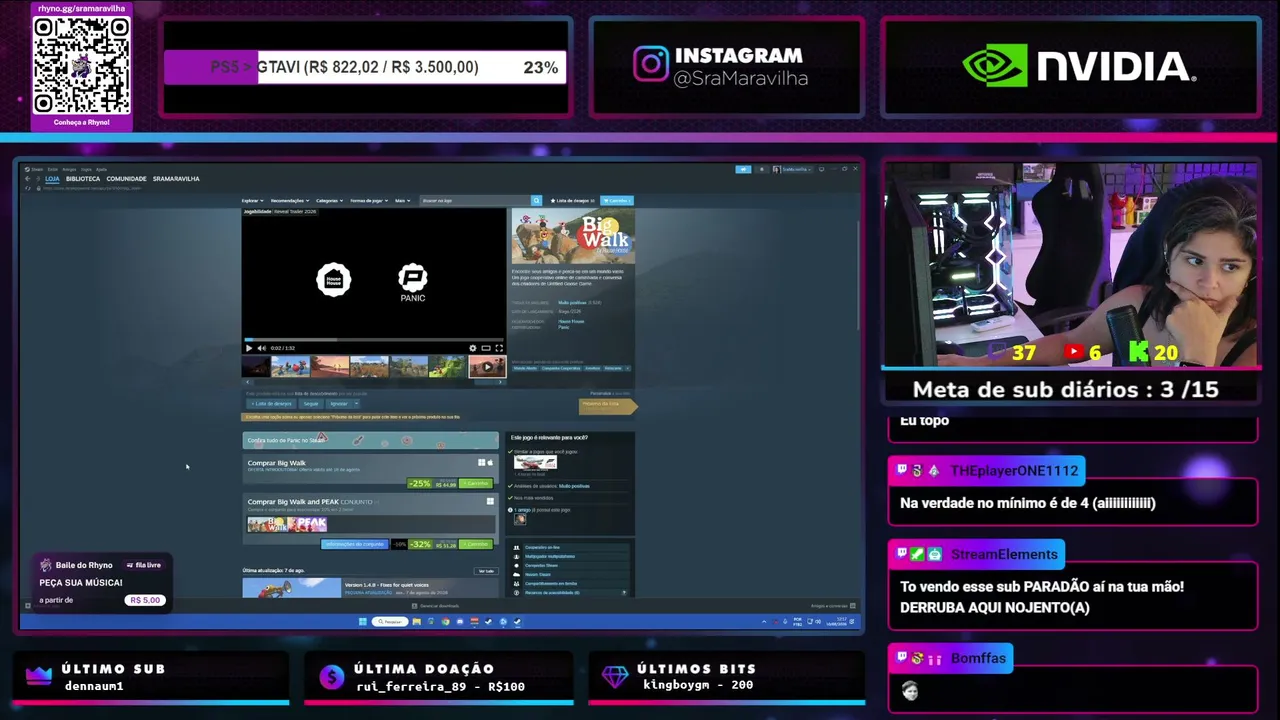The height and width of the screenshot is (720, 1280).
Task: Open Chrome from the taskbar
Action: coord(445,621)
